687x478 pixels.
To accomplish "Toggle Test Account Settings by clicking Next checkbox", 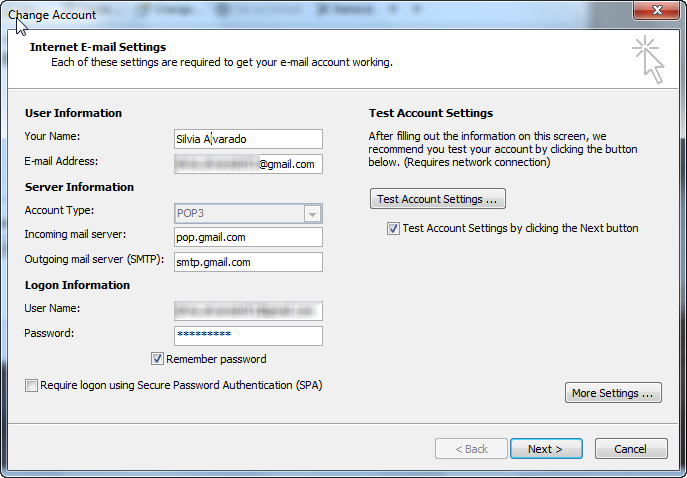I will click(394, 228).
